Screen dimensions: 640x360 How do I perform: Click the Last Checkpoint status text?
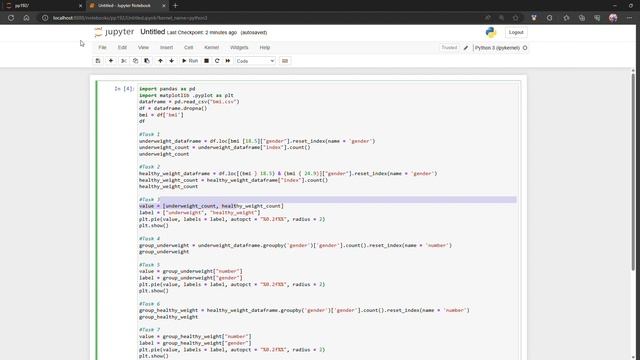pyautogui.click(x=202, y=32)
